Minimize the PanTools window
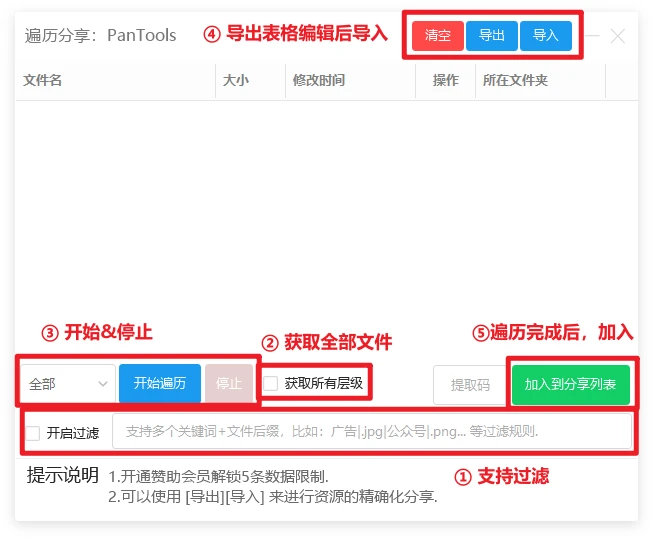This screenshot has height=539, width=653. [x=593, y=36]
